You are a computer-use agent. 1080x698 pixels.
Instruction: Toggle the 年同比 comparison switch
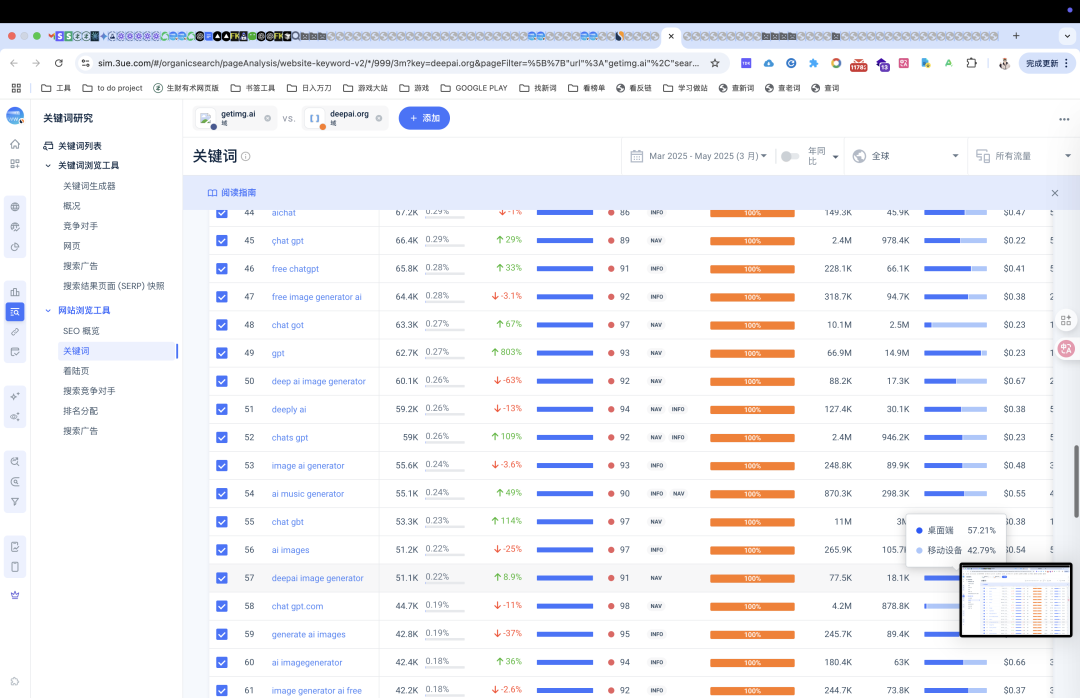click(x=790, y=156)
